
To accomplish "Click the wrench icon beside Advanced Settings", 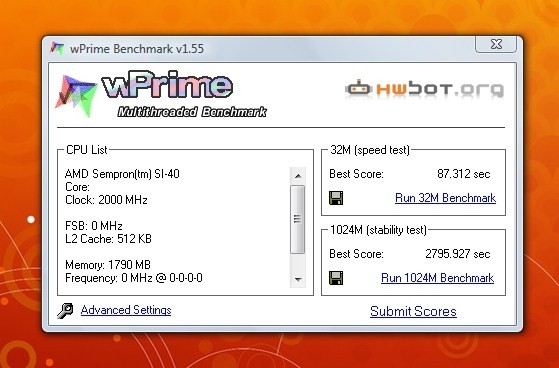I will click(65, 311).
